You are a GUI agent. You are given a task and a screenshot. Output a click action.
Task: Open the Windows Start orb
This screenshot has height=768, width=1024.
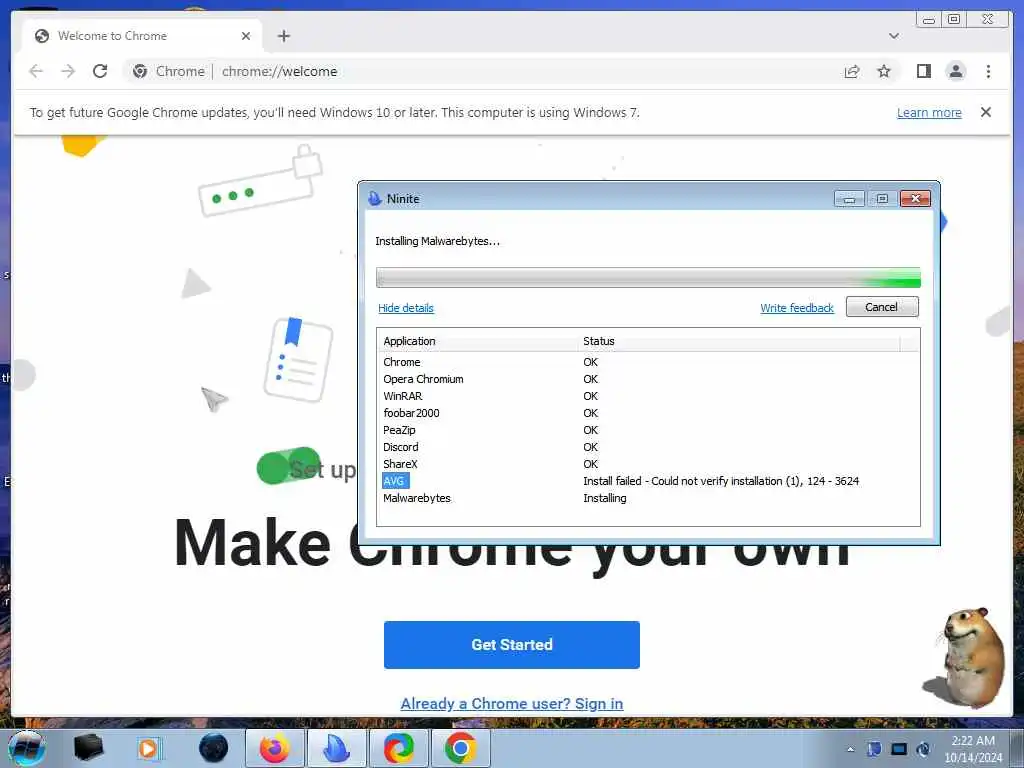[27, 748]
